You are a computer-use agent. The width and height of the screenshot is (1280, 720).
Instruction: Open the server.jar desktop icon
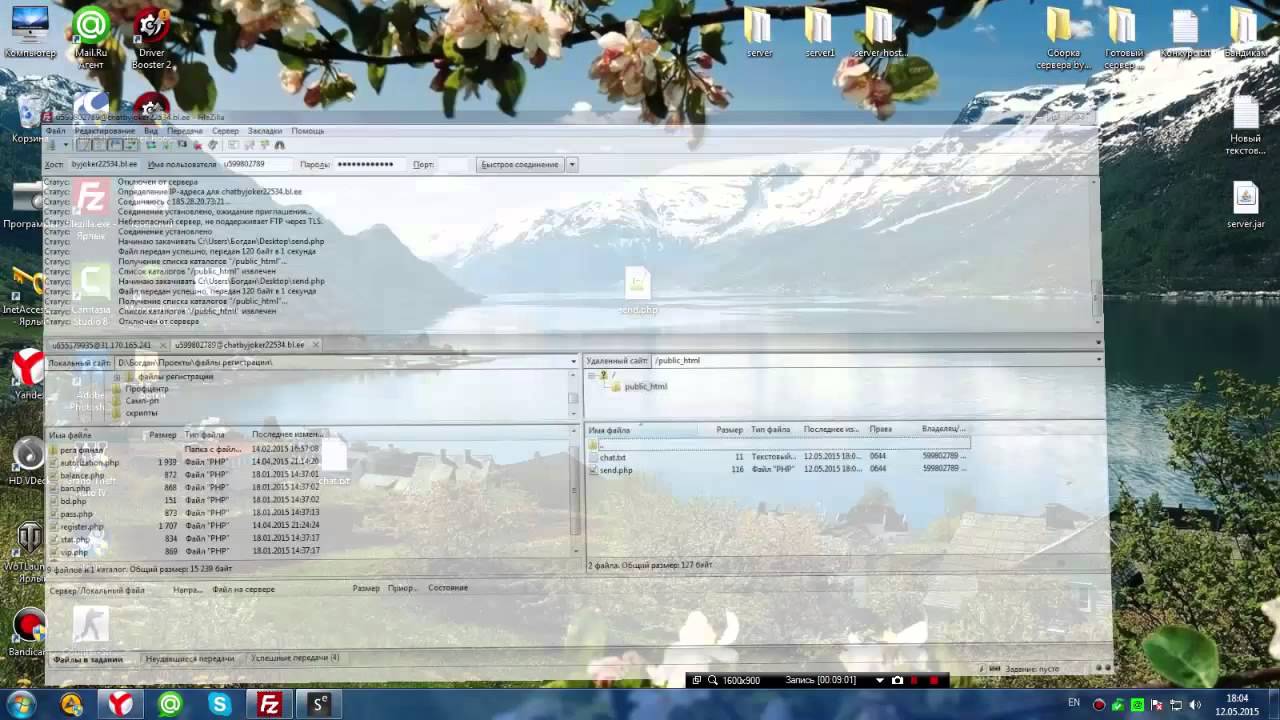pyautogui.click(x=1245, y=205)
